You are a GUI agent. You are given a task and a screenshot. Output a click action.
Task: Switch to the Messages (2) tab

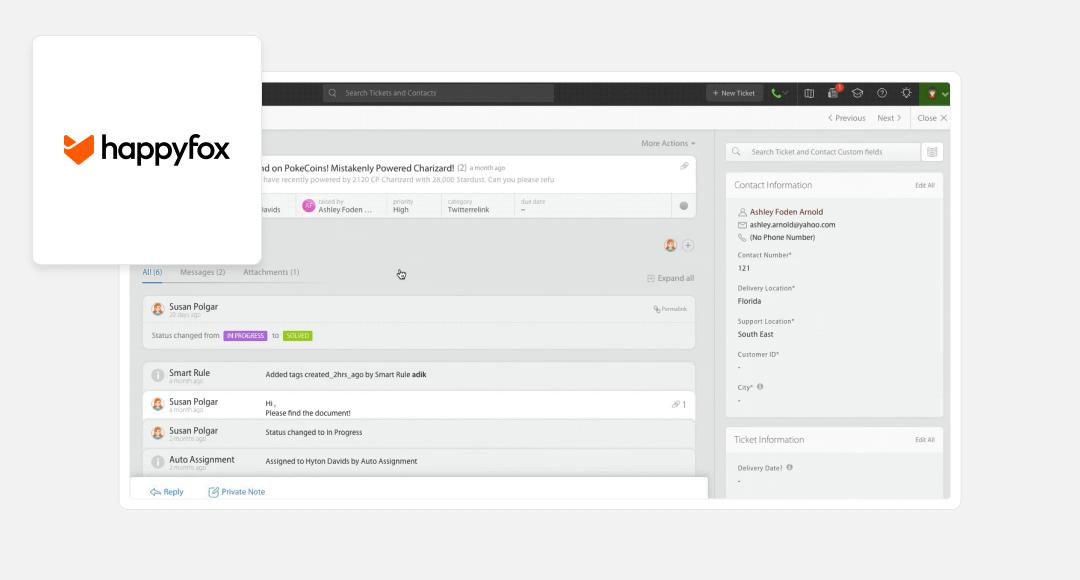coord(202,272)
